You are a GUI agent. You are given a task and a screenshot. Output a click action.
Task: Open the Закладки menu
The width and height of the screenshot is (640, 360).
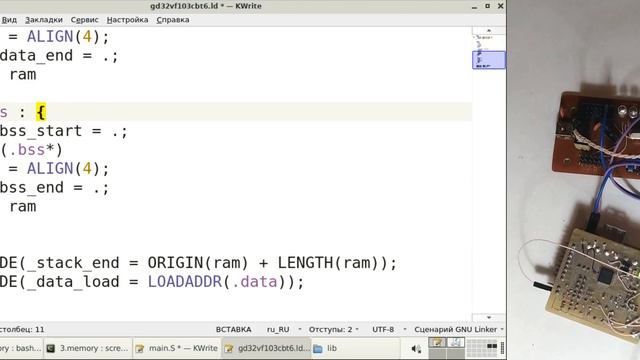tap(44, 20)
